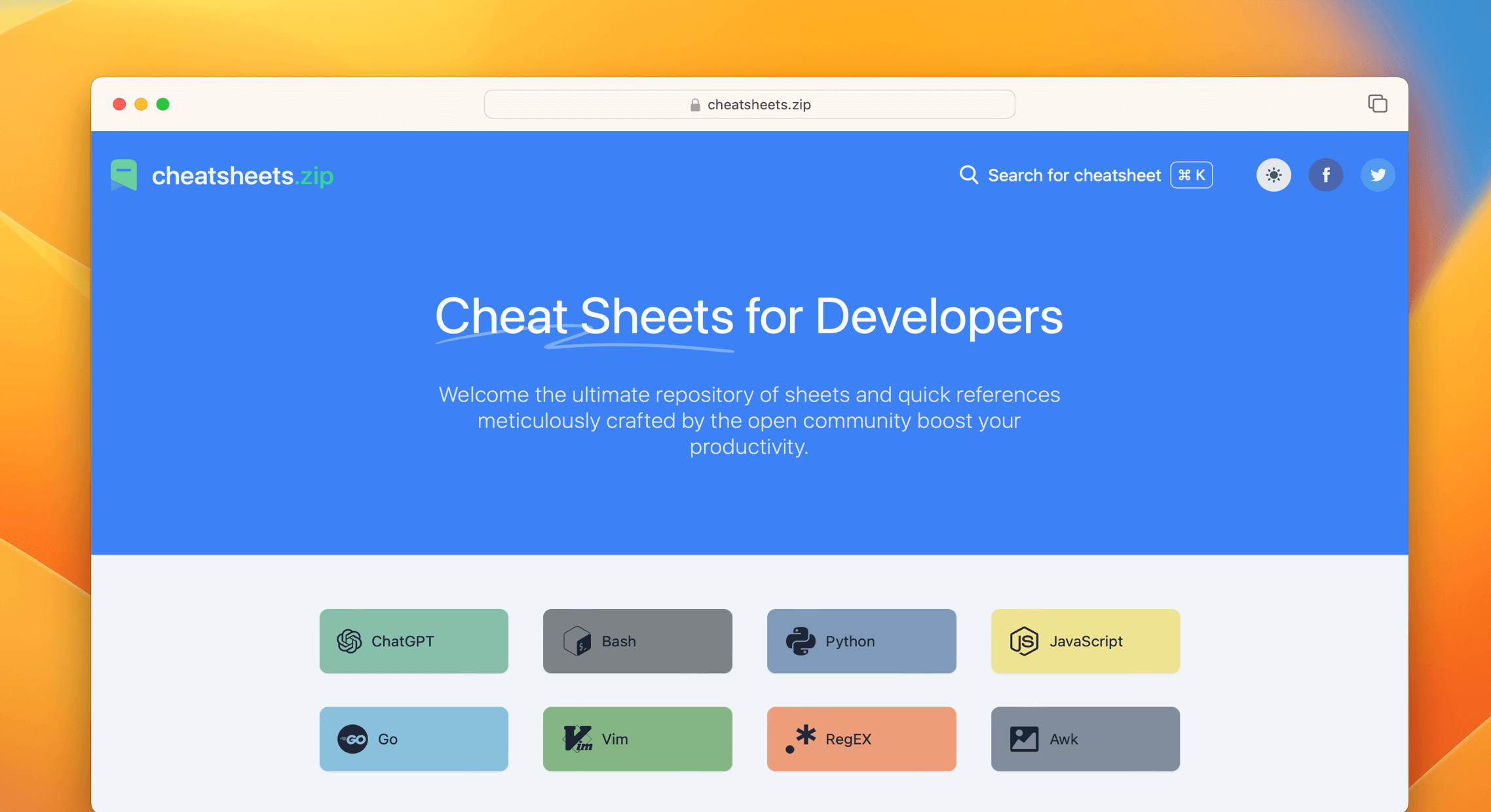Image resolution: width=1491 pixels, height=812 pixels.
Task: Toggle dark mode with the sun icon
Action: click(x=1274, y=175)
